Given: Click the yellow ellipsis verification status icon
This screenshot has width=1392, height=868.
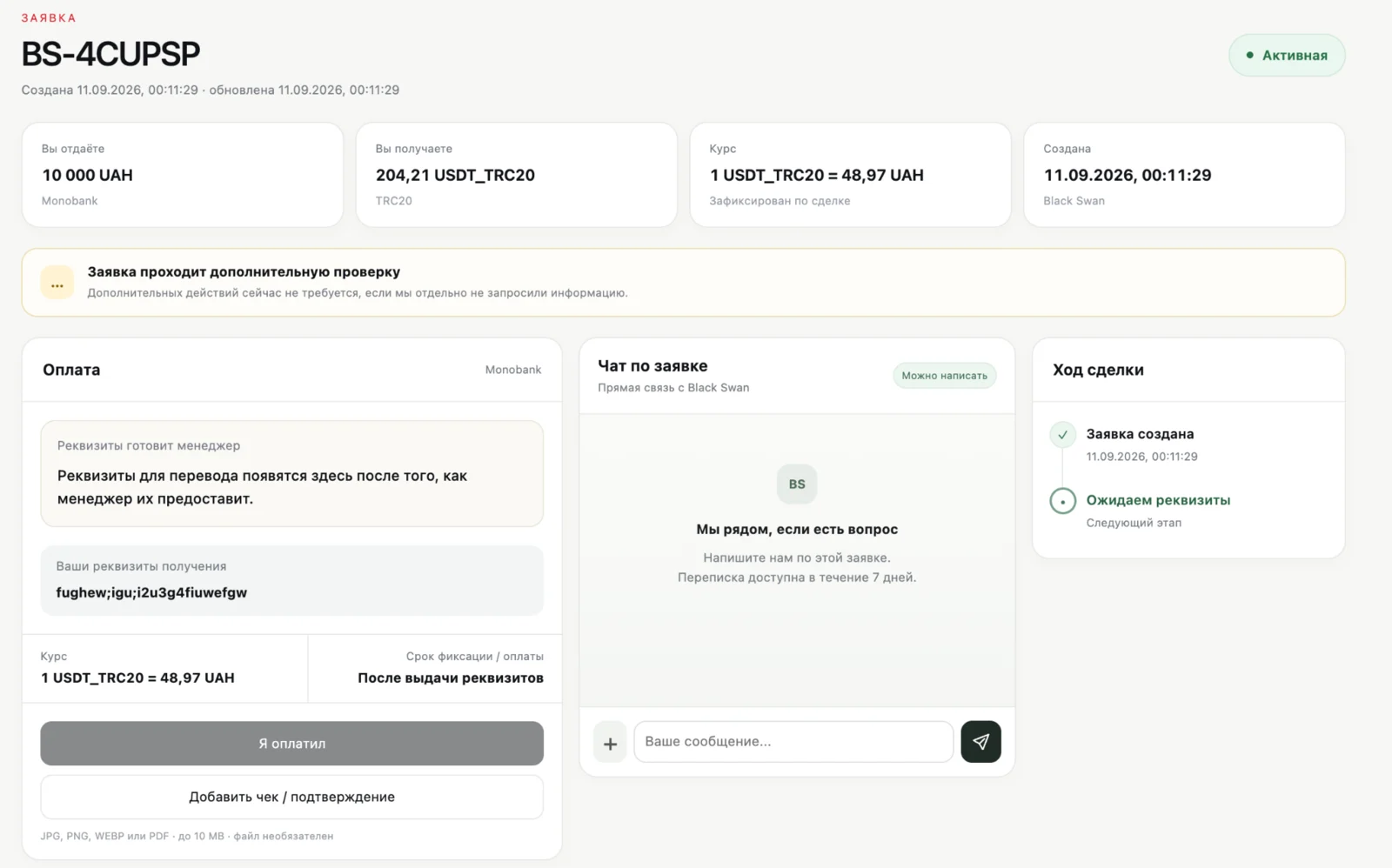Looking at the screenshot, I should (x=57, y=283).
